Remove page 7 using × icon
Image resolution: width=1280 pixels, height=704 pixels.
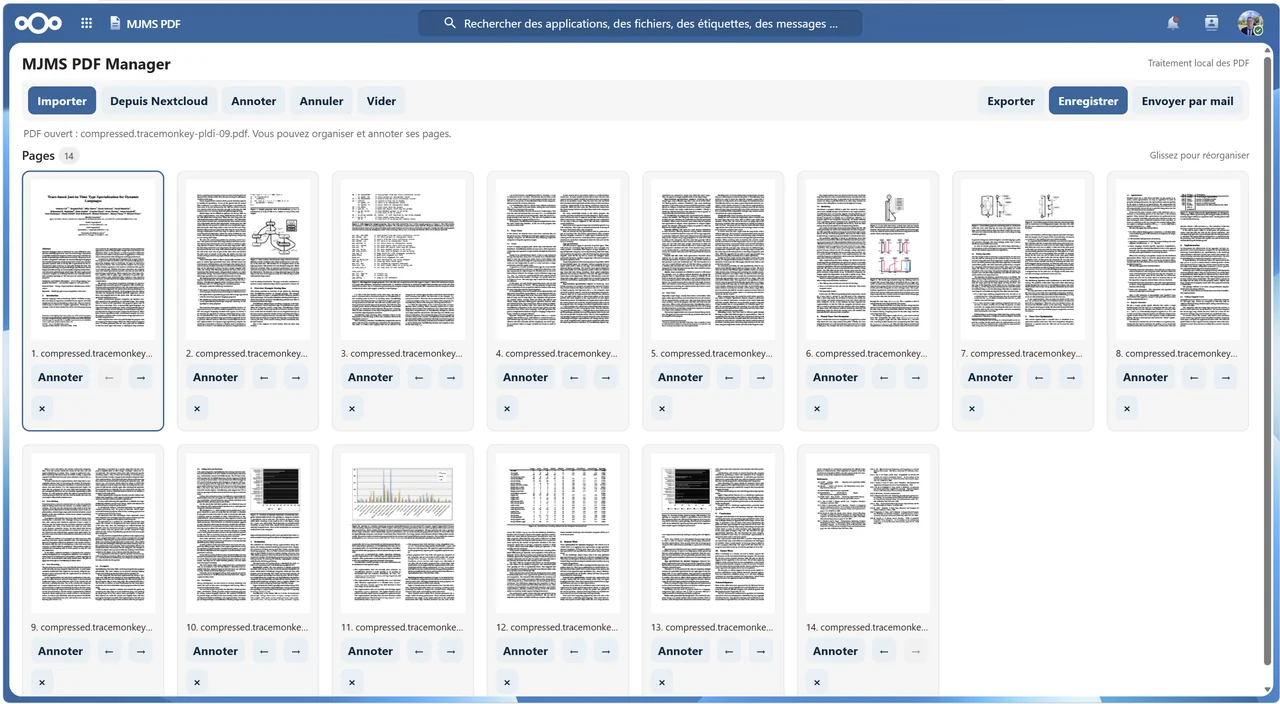pos(972,408)
